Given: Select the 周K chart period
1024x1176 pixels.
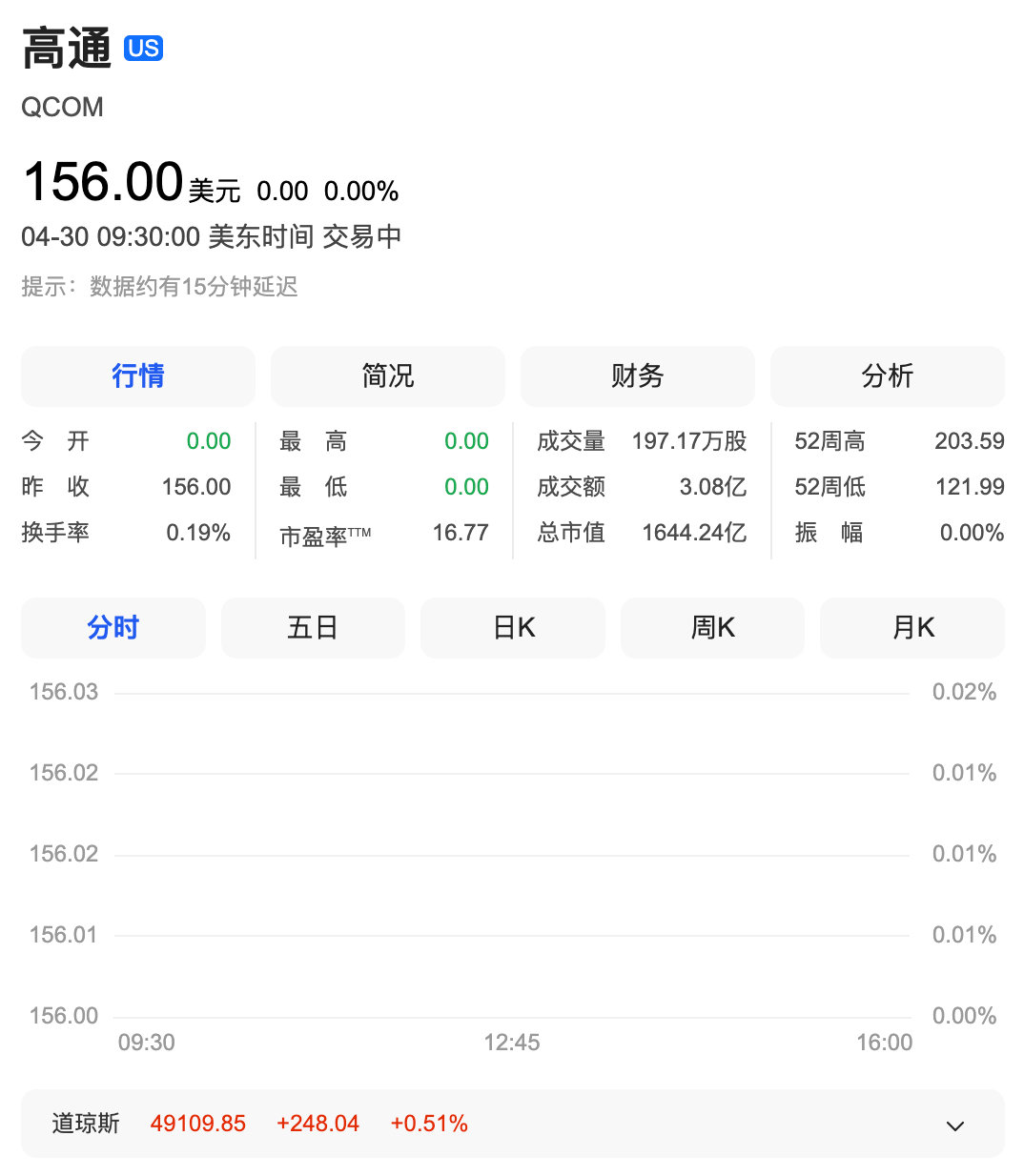Looking at the screenshot, I should click(712, 628).
